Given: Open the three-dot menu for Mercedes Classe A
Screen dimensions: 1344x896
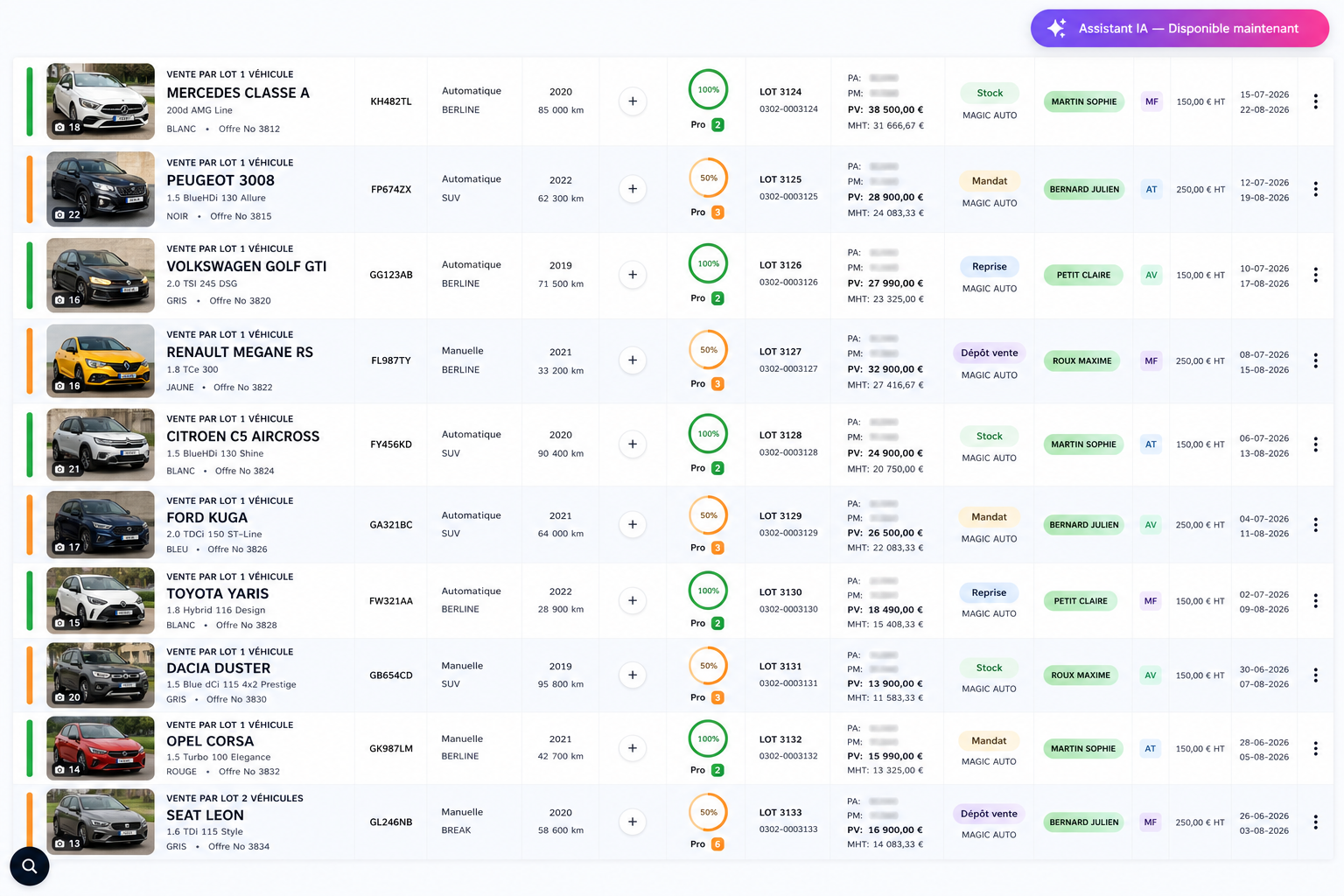Looking at the screenshot, I should 1315,101.
